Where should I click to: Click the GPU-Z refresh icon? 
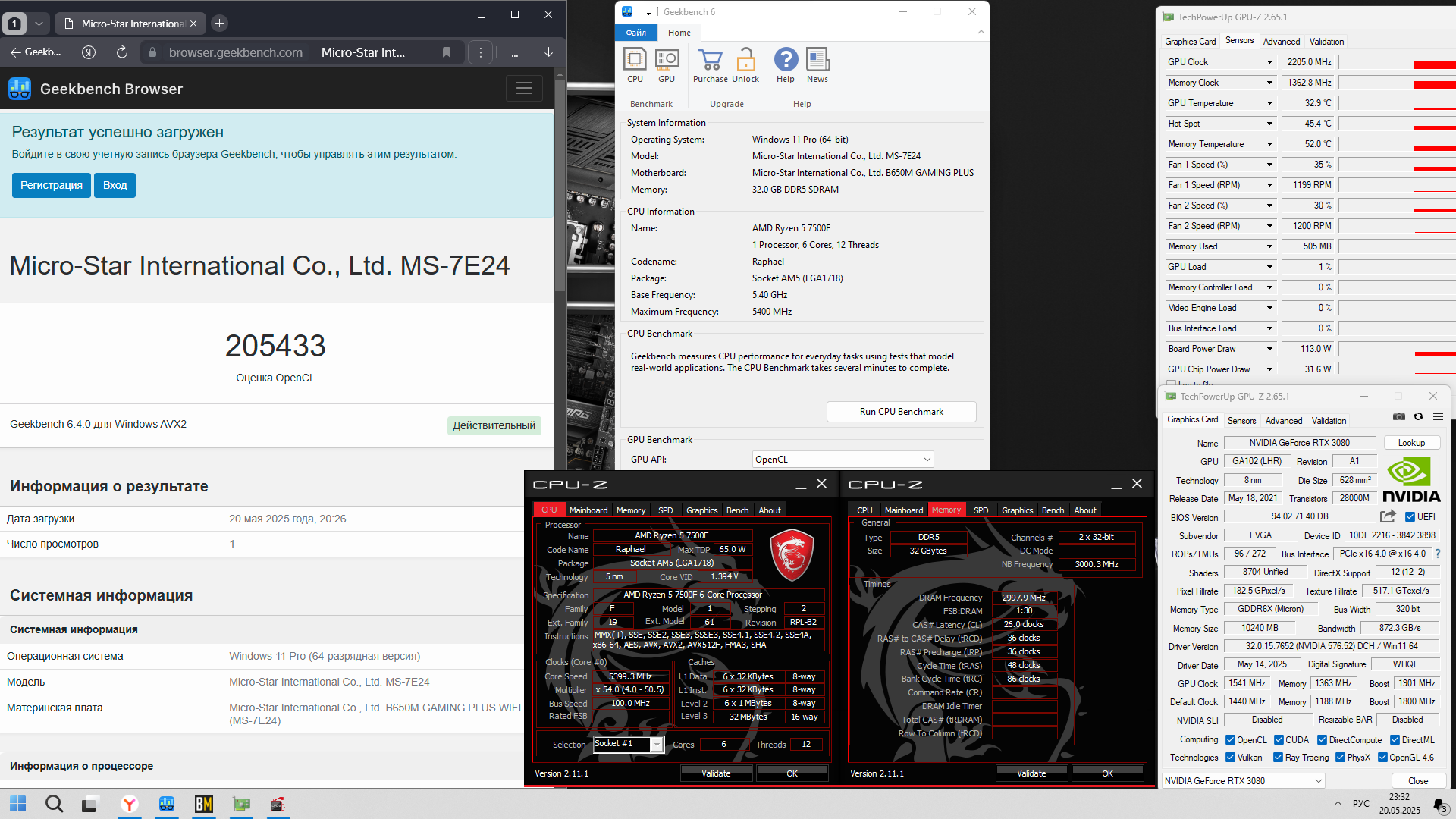pos(1418,416)
